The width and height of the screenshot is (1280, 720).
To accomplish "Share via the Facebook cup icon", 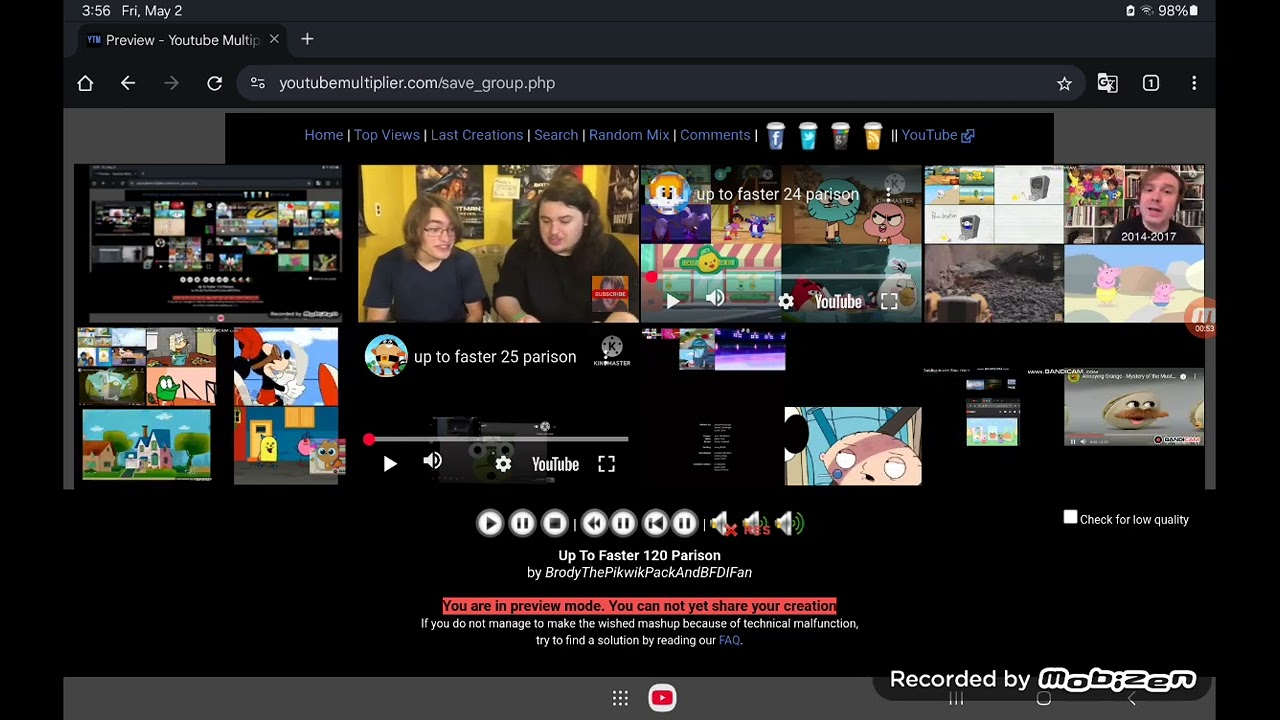I will coord(776,136).
